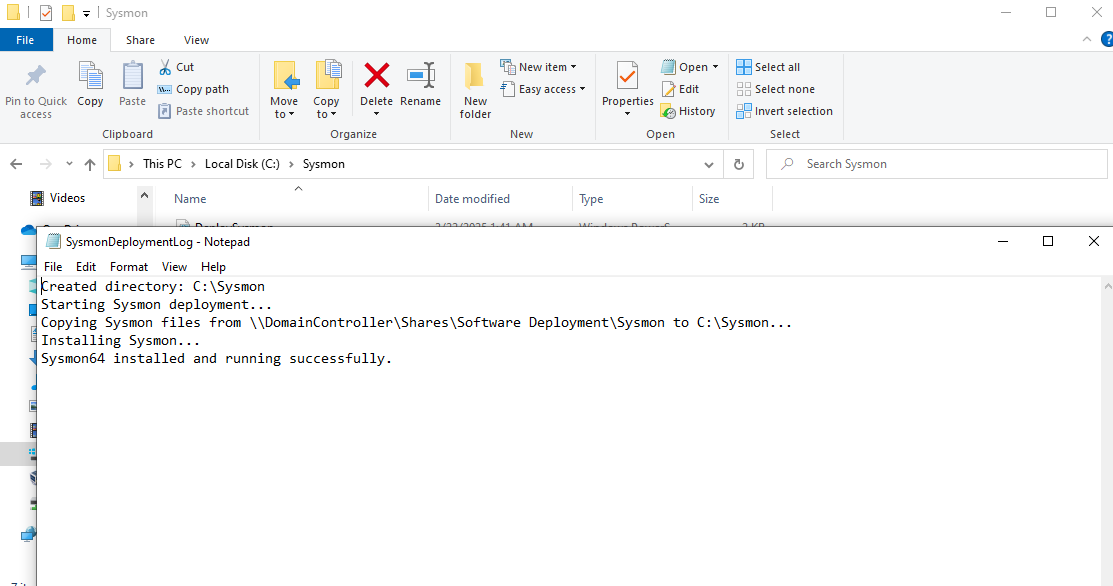Refresh the Sysmon folder view
1113x586 pixels.
coord(739,164)
